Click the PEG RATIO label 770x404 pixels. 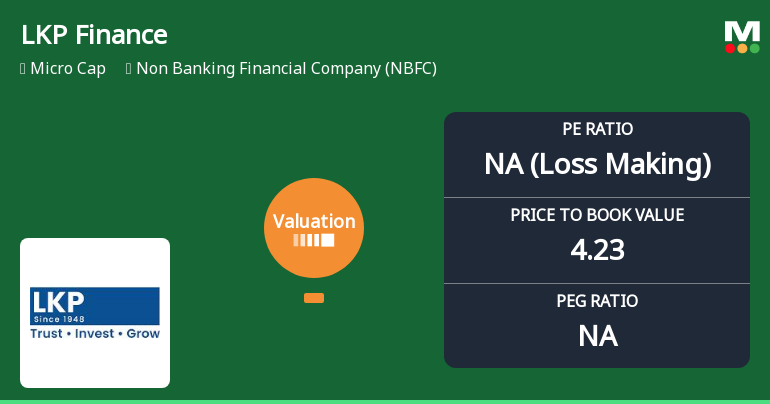597,301
